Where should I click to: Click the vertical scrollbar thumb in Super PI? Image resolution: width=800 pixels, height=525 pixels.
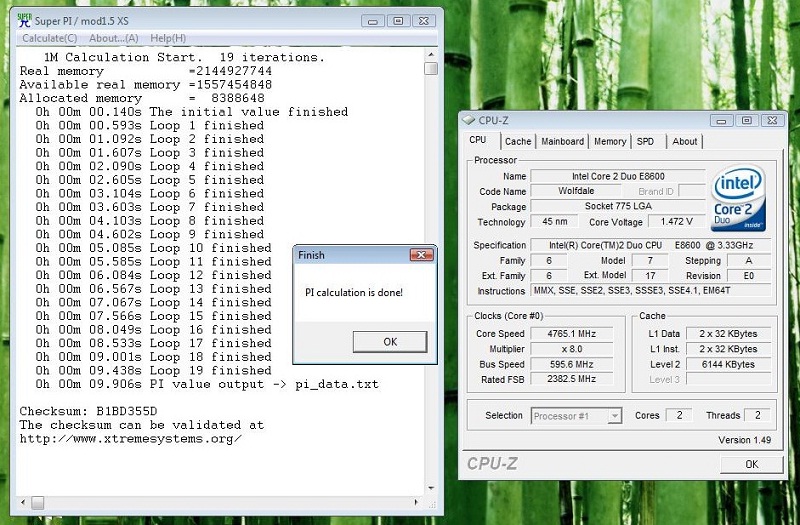click(431, 68)
